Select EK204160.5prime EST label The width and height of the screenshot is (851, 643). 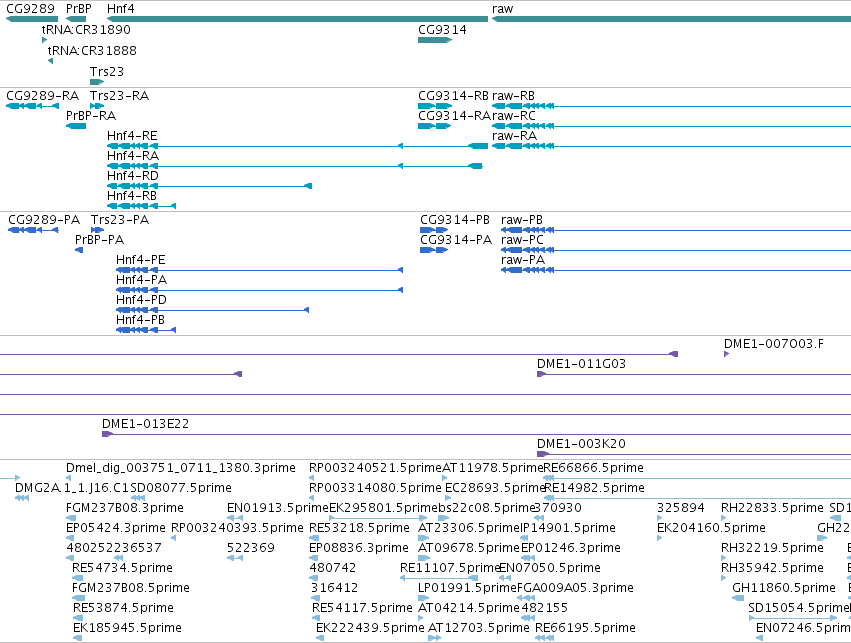tap(711, 528)
